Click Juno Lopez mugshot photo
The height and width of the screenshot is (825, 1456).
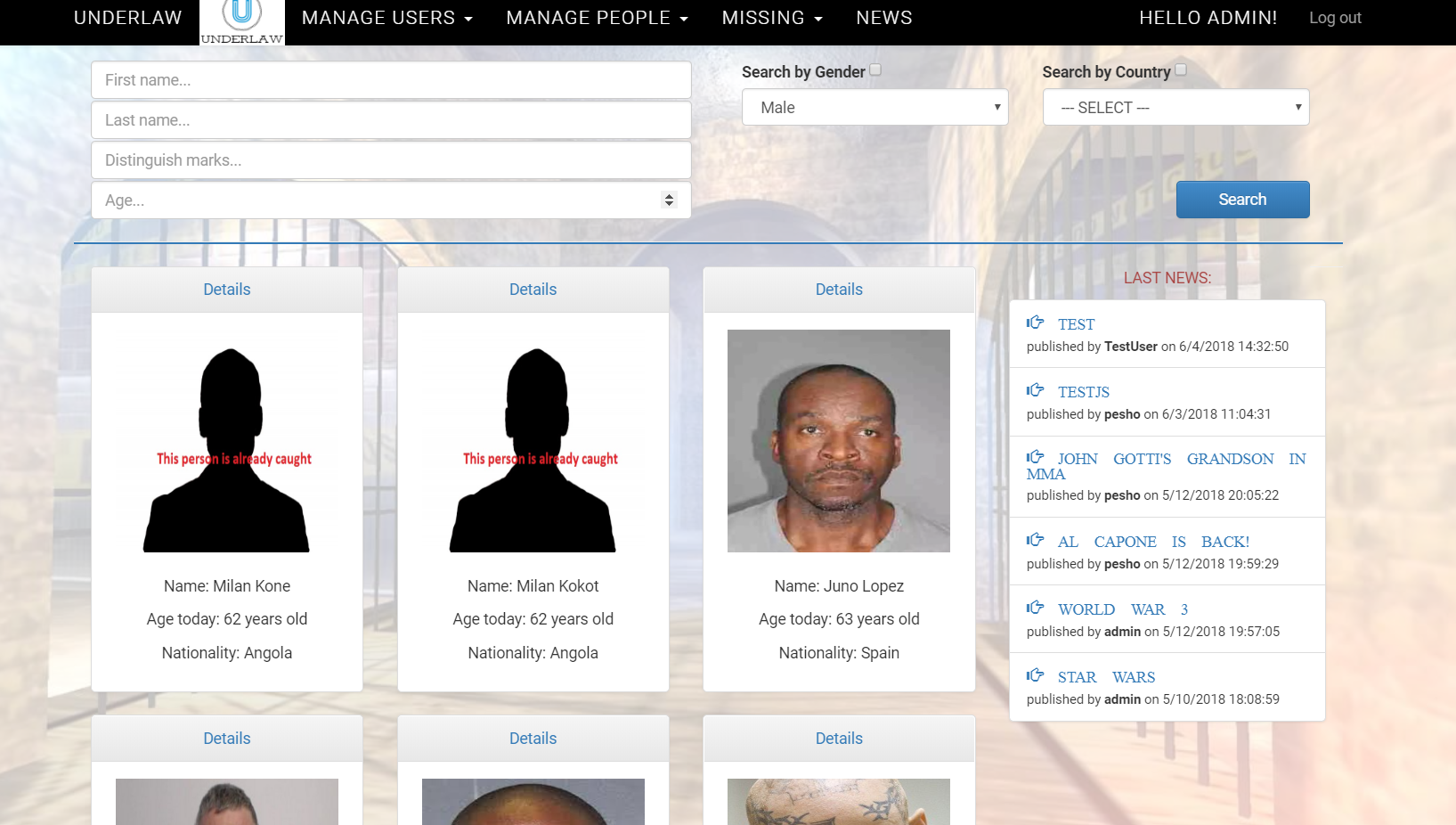click(839, 441)
